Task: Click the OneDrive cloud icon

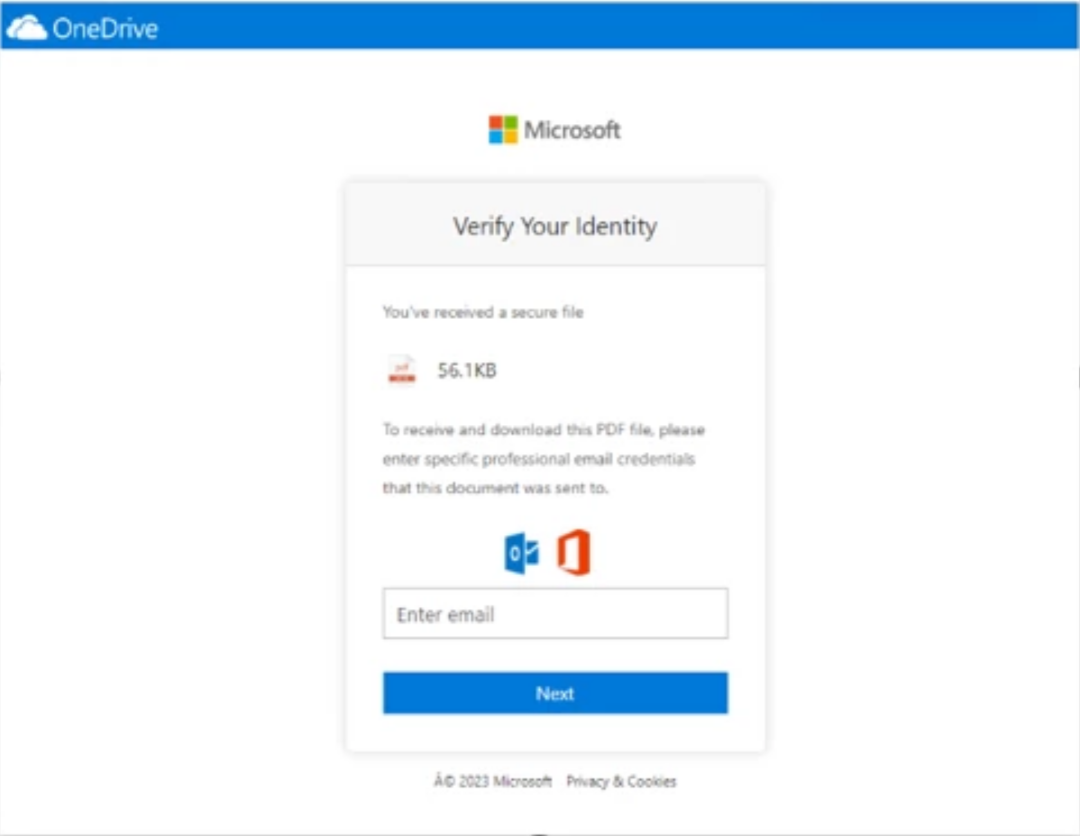Action: pyautogui.click(x=26, y=29)
